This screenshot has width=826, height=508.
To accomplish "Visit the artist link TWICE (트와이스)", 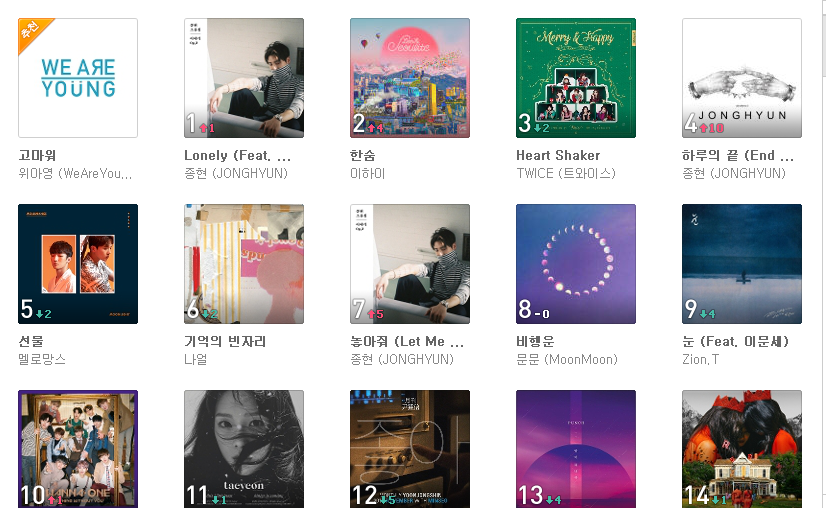I will (x=566, y=173).
